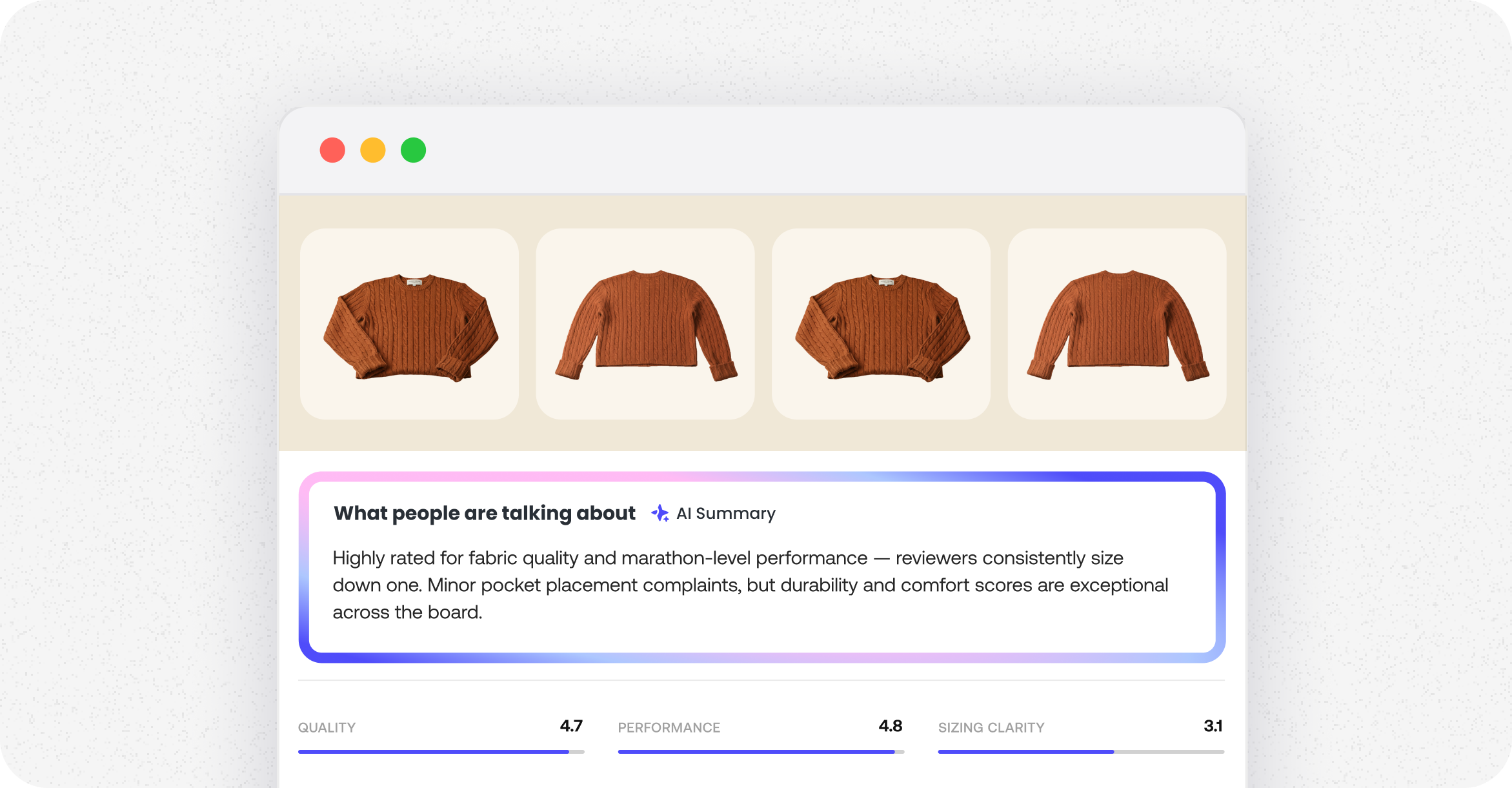
Task: Click the 'What people are talking about' heading
Action: pyautogui.click(x=485, y=514)
